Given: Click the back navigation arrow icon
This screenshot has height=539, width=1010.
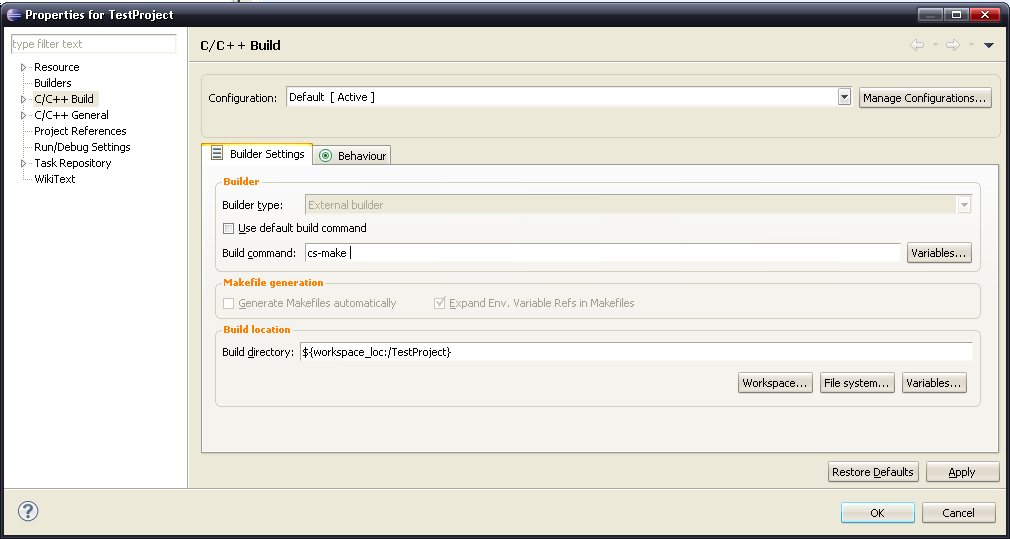Looking at the screenshot, I should (x=916, y=45).
